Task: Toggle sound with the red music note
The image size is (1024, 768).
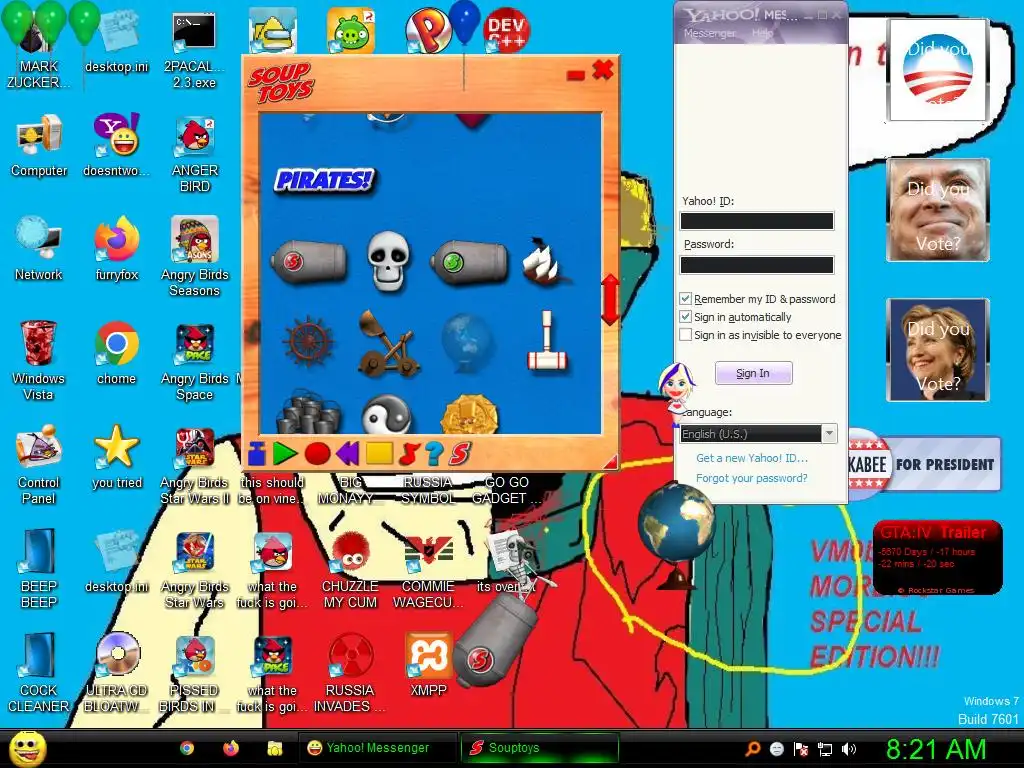Action: 408,453
